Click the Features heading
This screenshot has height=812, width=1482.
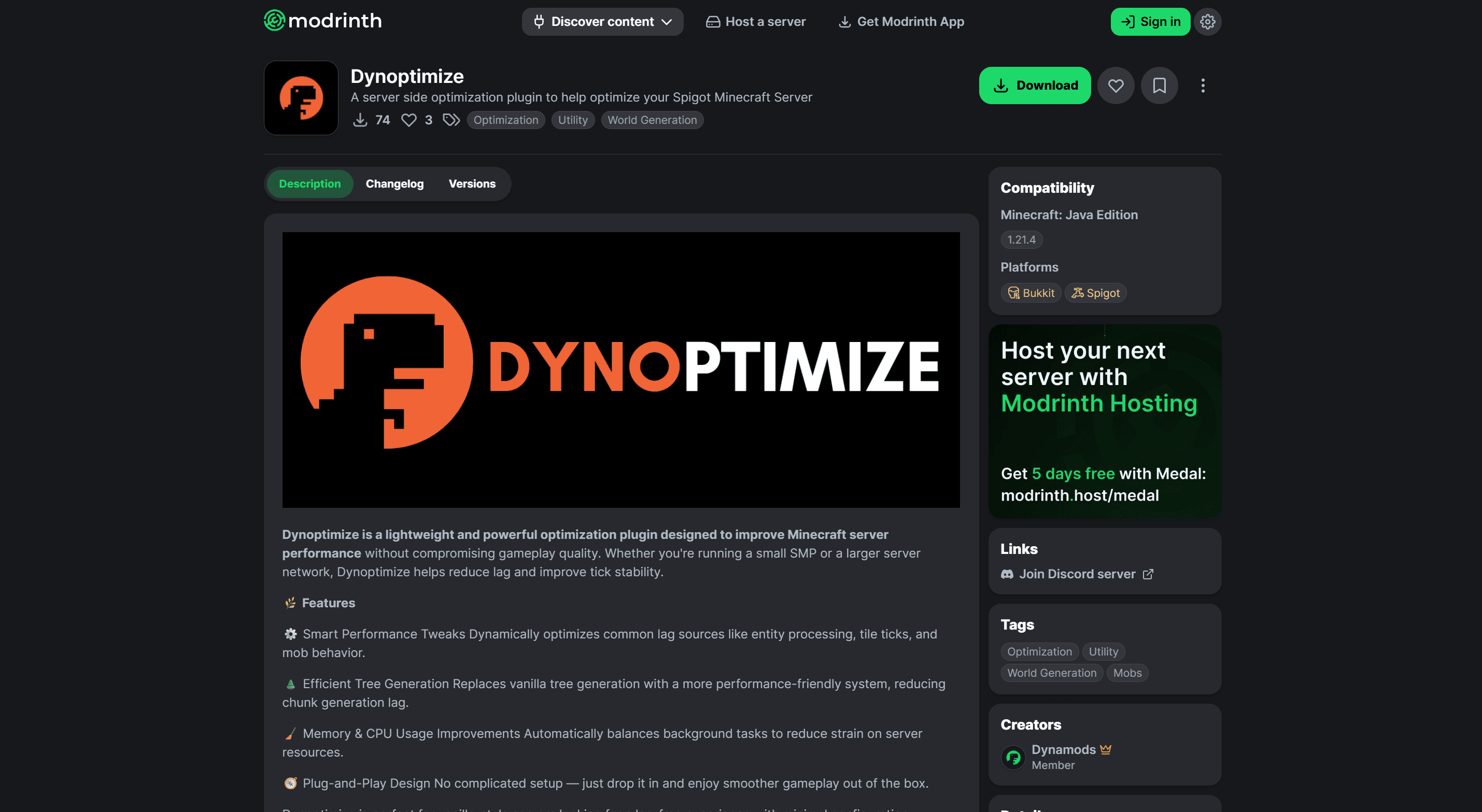tap(328, 603)
